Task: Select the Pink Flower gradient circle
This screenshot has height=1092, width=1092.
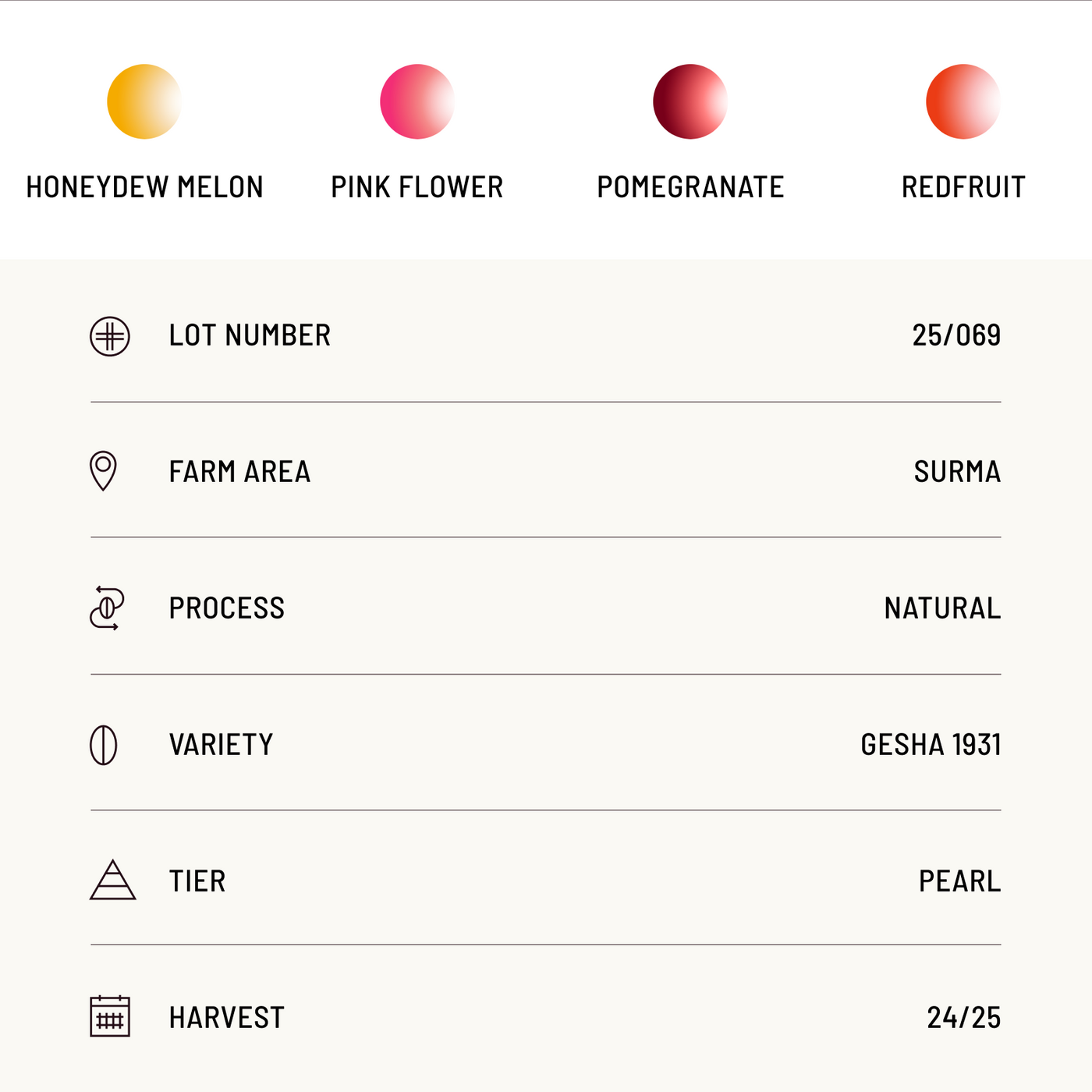Action: (417, 101)
